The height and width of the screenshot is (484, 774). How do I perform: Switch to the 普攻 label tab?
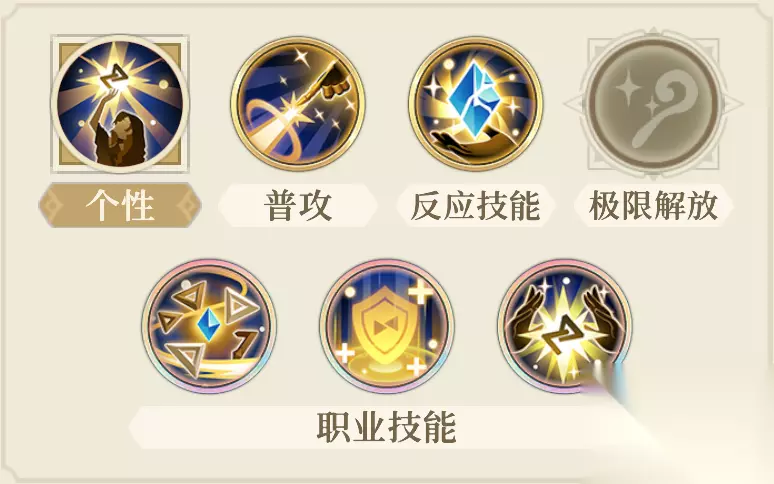[298, 205]
